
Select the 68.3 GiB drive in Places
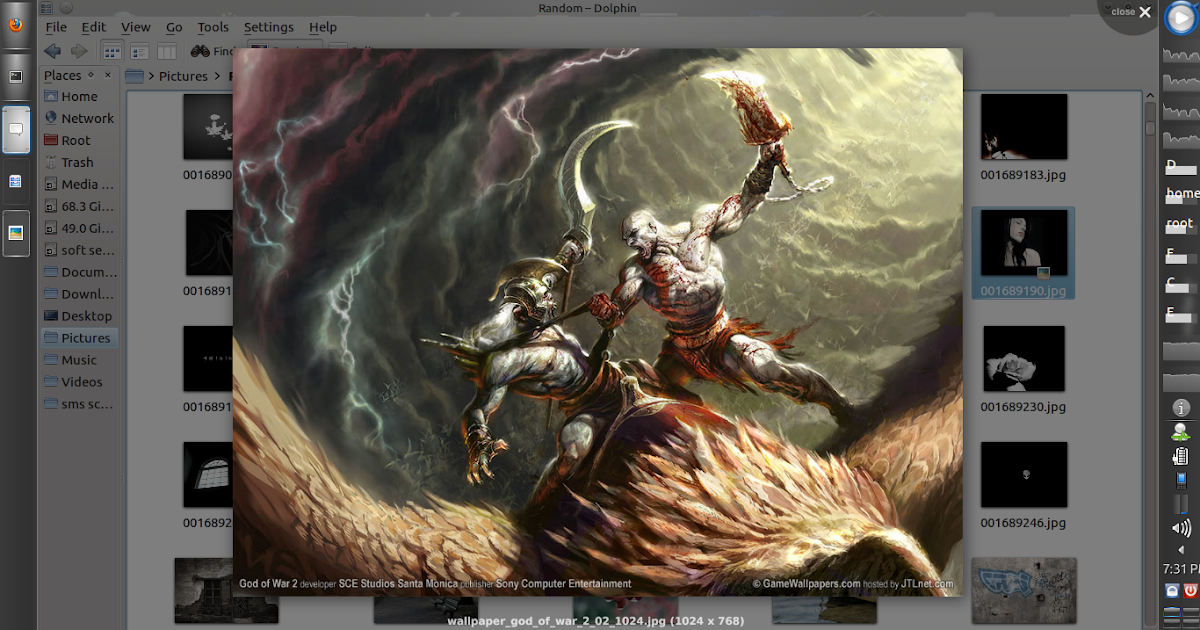[79, 206]
